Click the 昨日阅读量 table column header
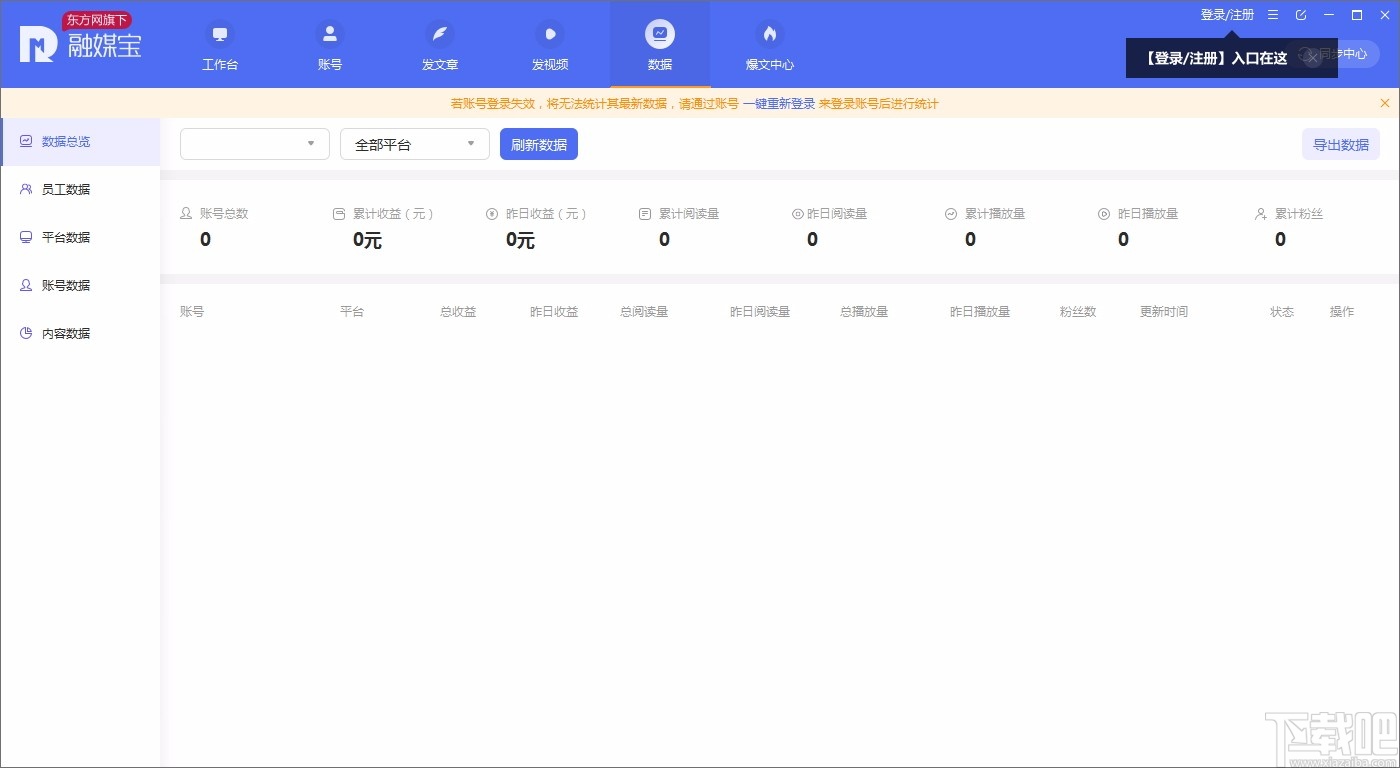This screenshot has height=768, width=1400. coord(760,312)
